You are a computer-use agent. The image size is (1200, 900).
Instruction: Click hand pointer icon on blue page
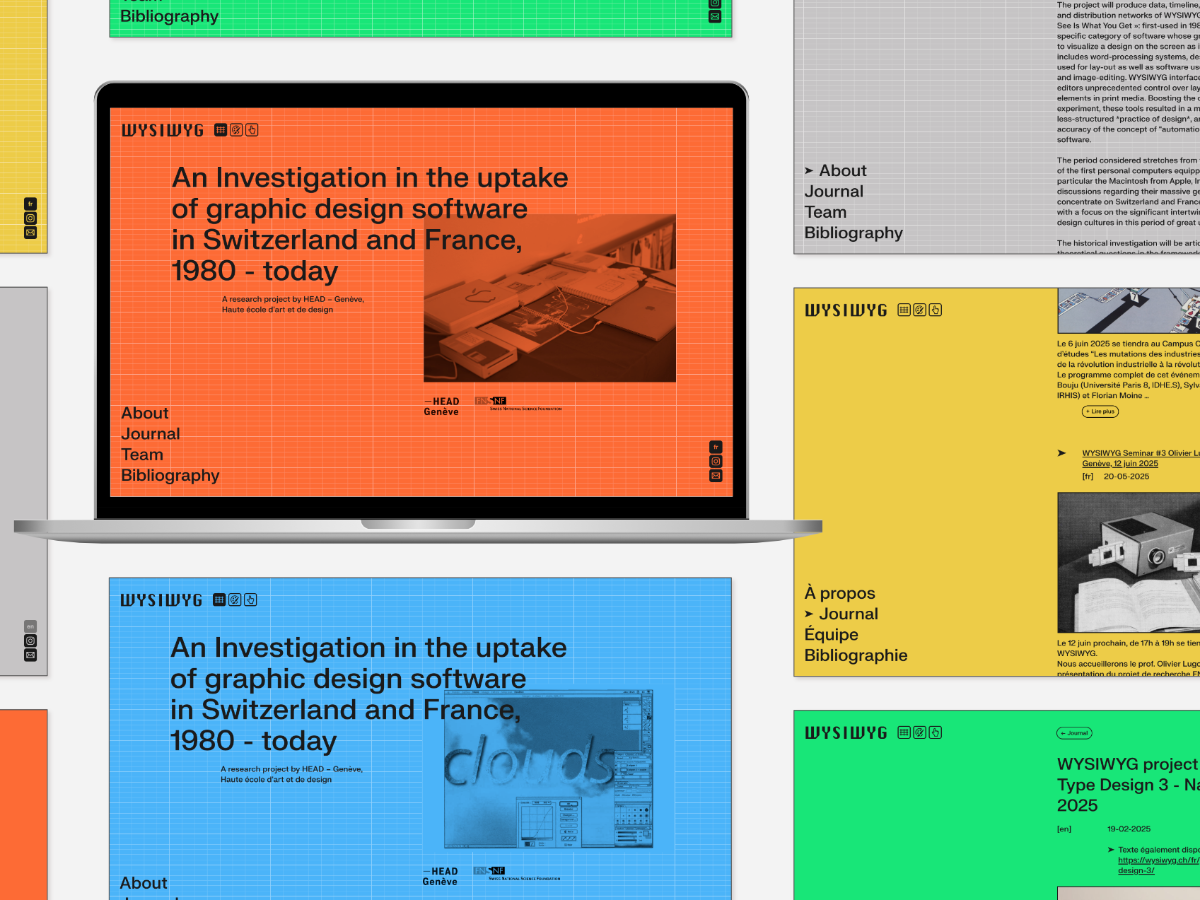(250, 600)
